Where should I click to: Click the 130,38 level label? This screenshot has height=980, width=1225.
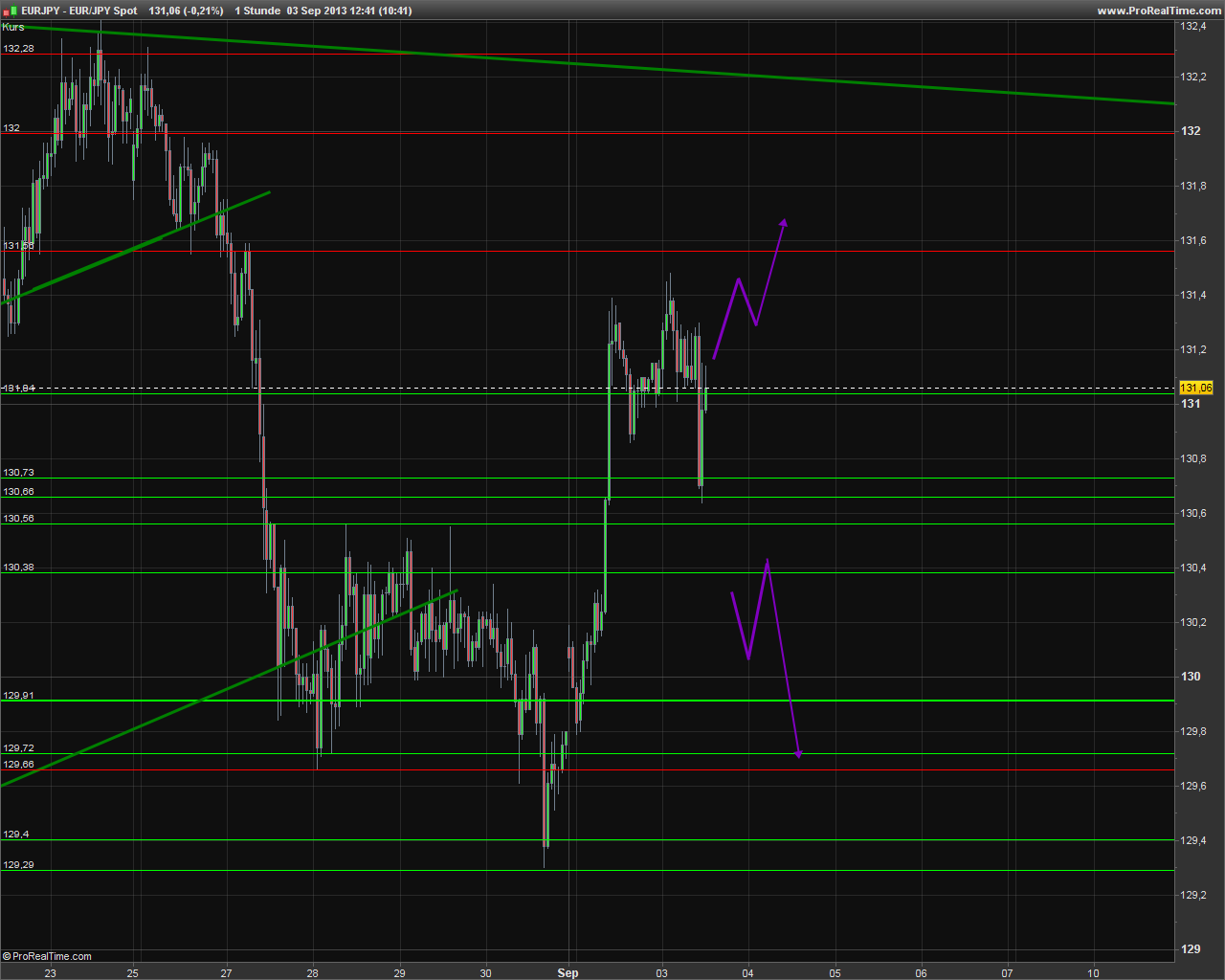pos(18,568)
